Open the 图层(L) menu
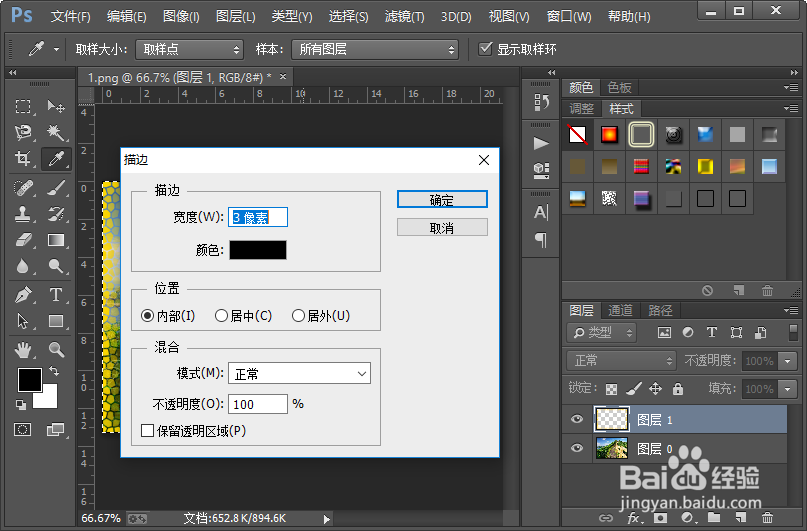The height and width of the screenshot is (531, 807). pos(235,16)
